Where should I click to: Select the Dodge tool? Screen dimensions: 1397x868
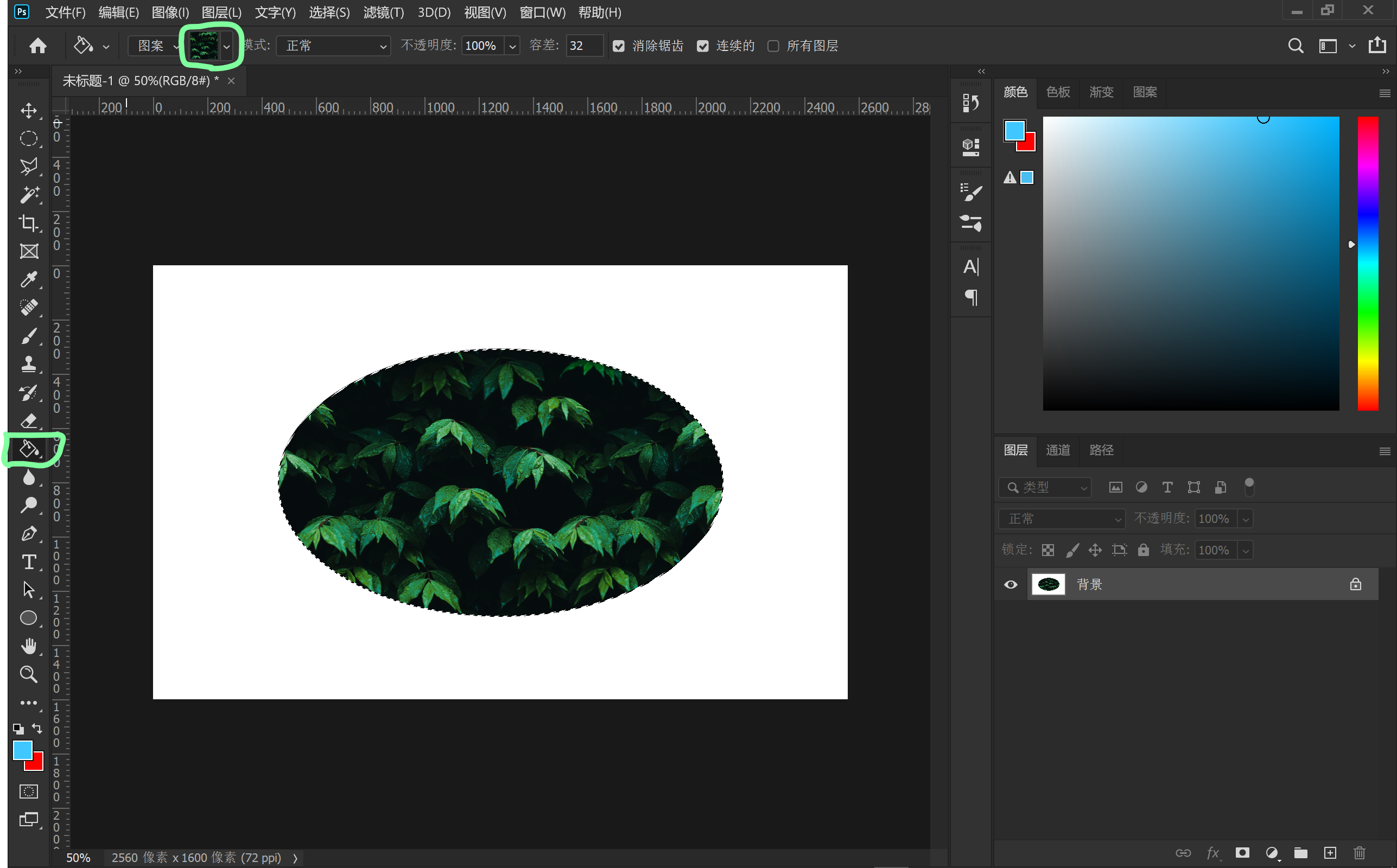(x=29, y=505)
